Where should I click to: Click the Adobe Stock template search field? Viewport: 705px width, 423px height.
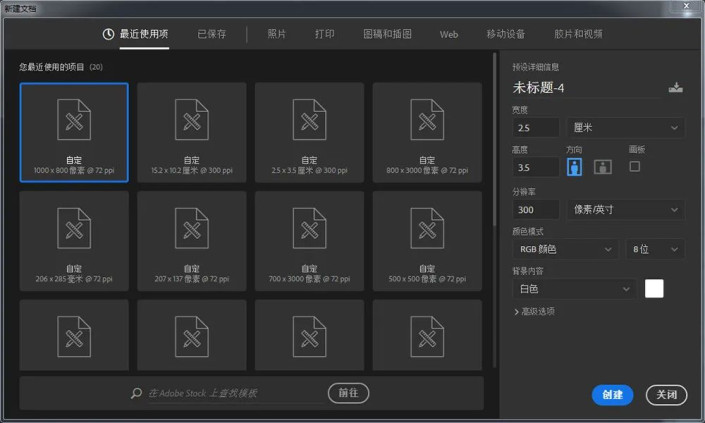(x=236, y=393)
